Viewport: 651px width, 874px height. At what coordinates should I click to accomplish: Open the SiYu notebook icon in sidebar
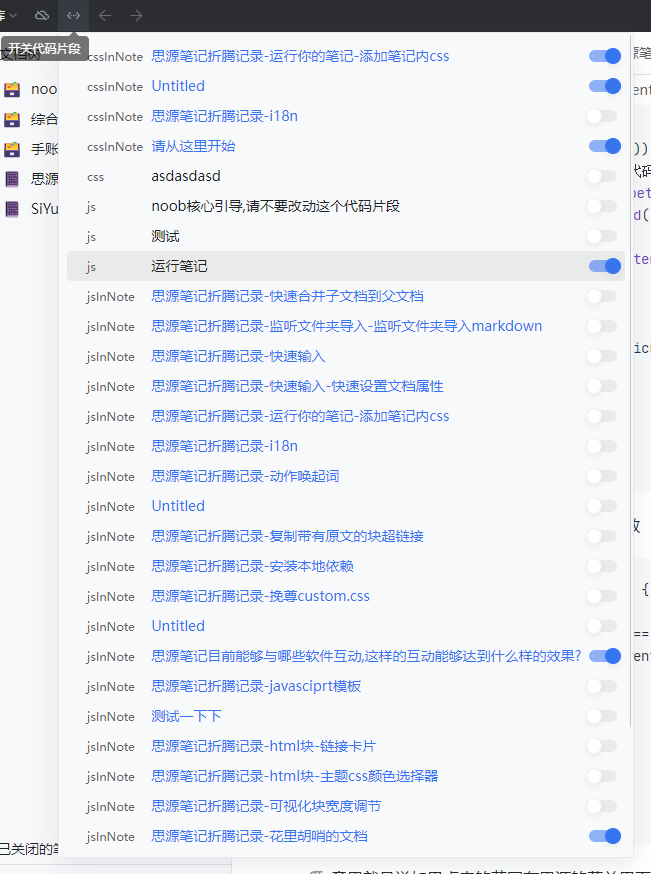click(x=12, y=208)
